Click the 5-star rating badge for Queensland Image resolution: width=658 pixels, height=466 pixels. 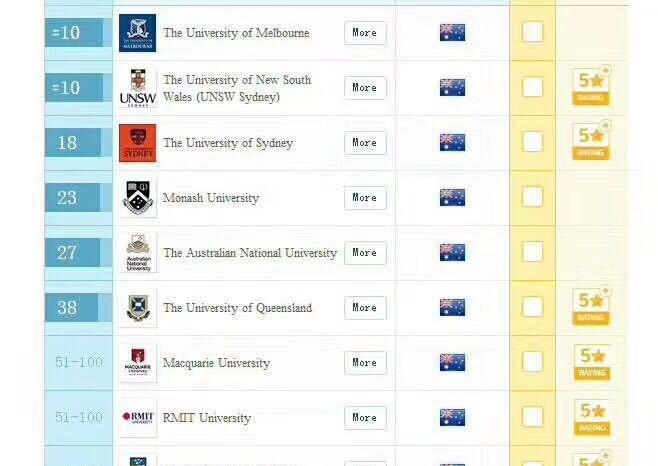click(x=591, y=307)
